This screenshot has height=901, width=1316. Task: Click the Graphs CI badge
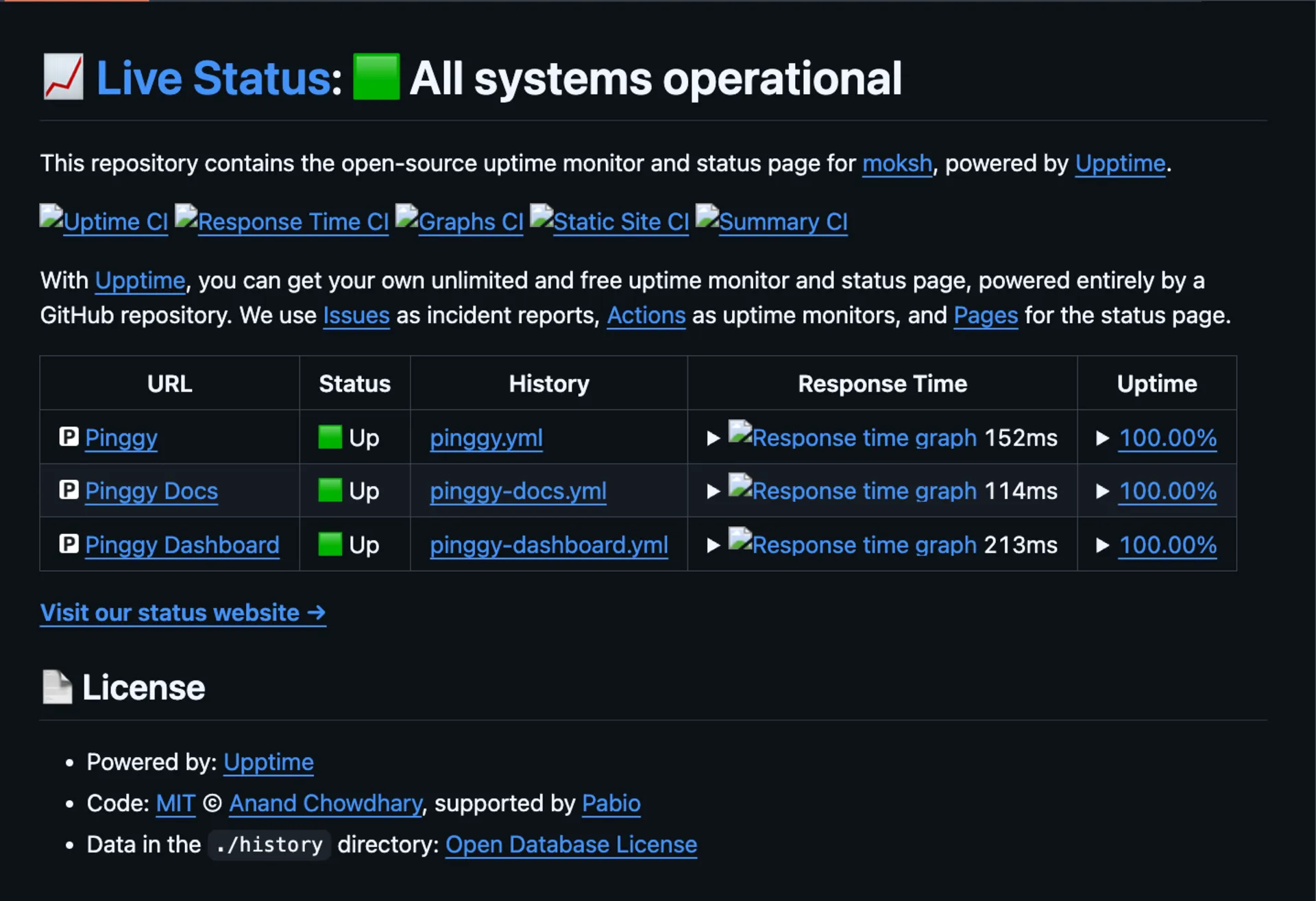pyautogui.click(x=459, y=221)
